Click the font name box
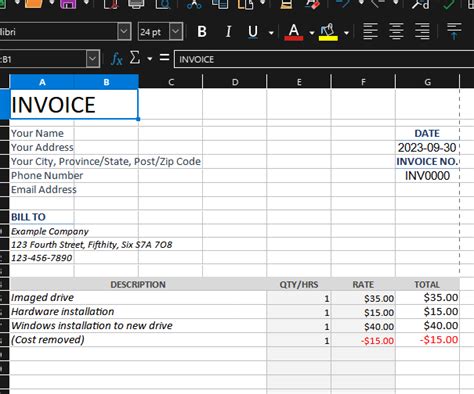The image size is (474, 394). 58,32
